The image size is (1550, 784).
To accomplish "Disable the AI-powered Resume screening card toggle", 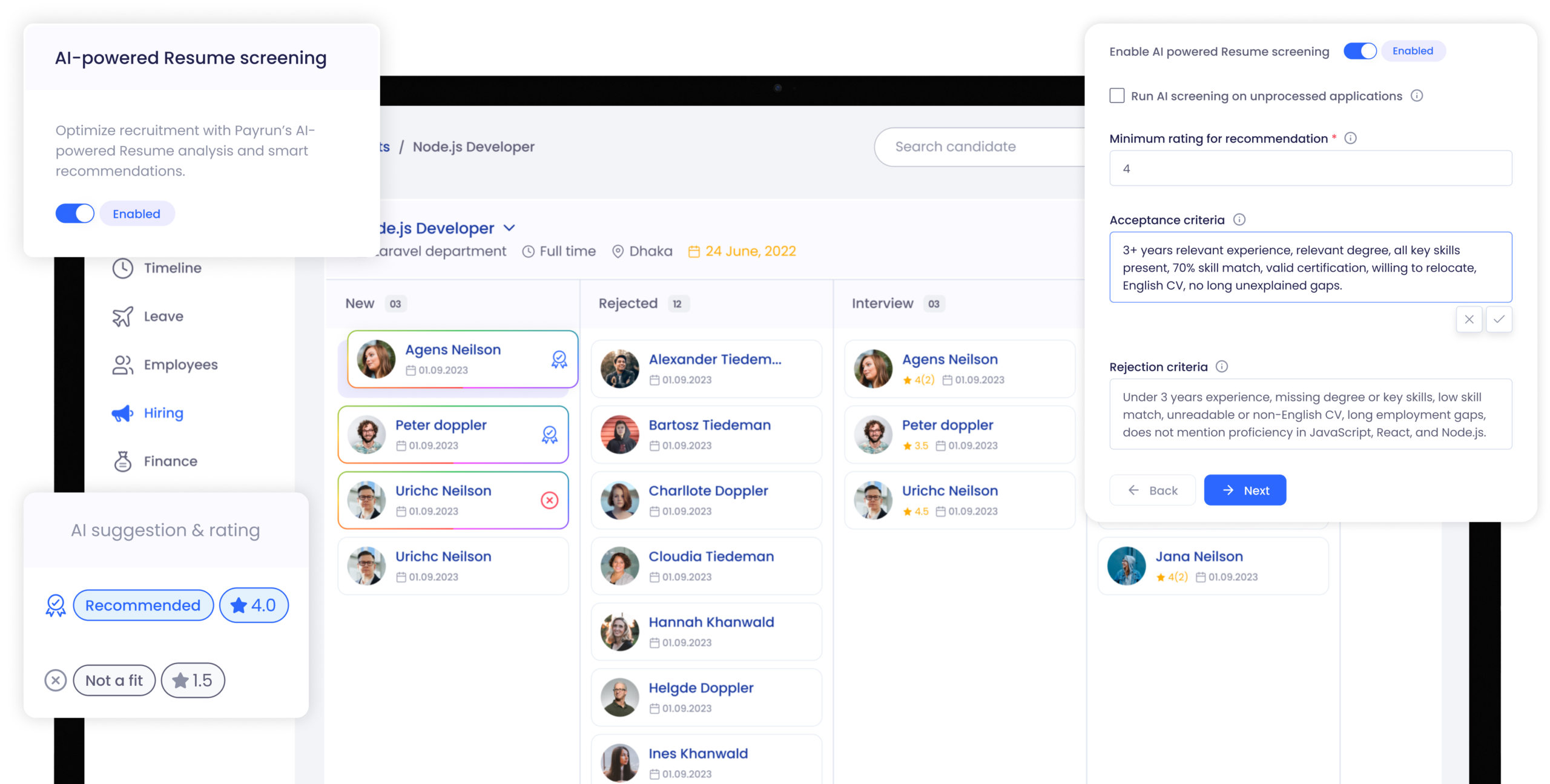I will point(75,214).
